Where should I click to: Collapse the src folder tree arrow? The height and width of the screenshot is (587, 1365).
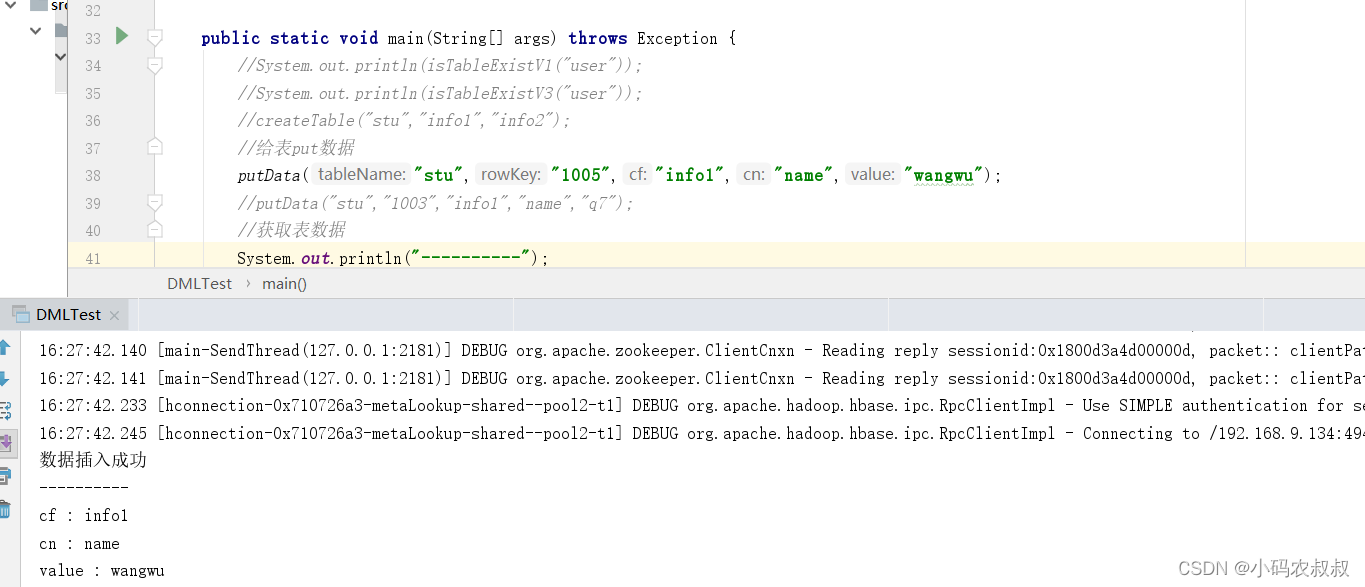pos(11,5)
